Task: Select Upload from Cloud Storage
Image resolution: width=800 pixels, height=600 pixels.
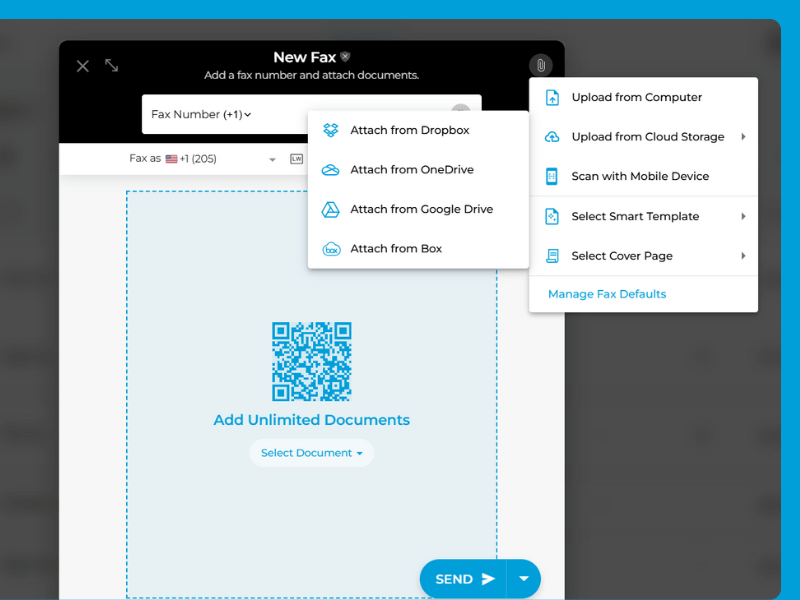Action: (x=643, y=137)
